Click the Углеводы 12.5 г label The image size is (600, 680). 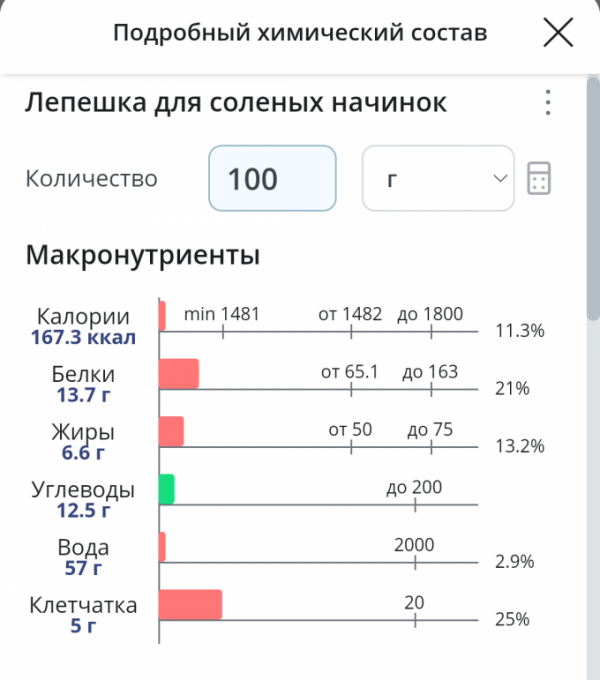[83, 499]
